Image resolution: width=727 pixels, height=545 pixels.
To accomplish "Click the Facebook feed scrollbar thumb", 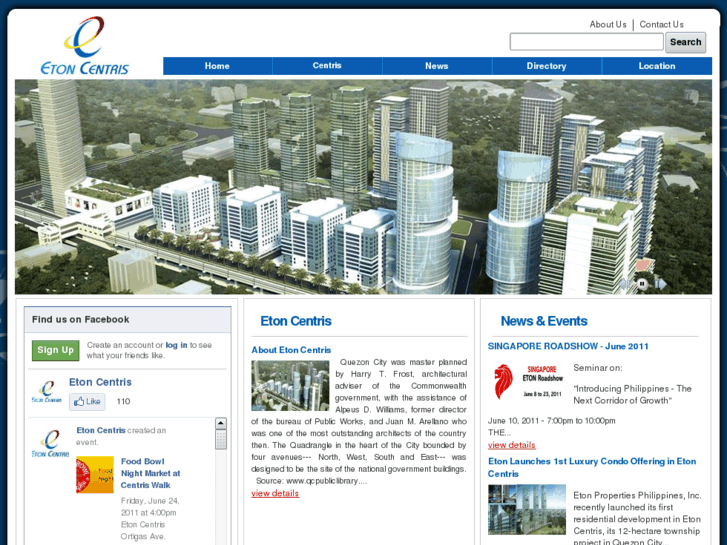I will tap(221, 439).
